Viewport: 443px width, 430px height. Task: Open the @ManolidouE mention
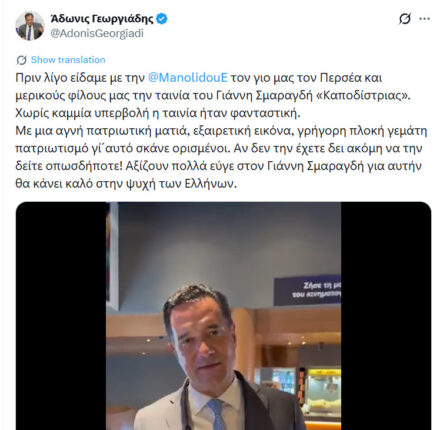pyautogui.click(x=188, y=78)
